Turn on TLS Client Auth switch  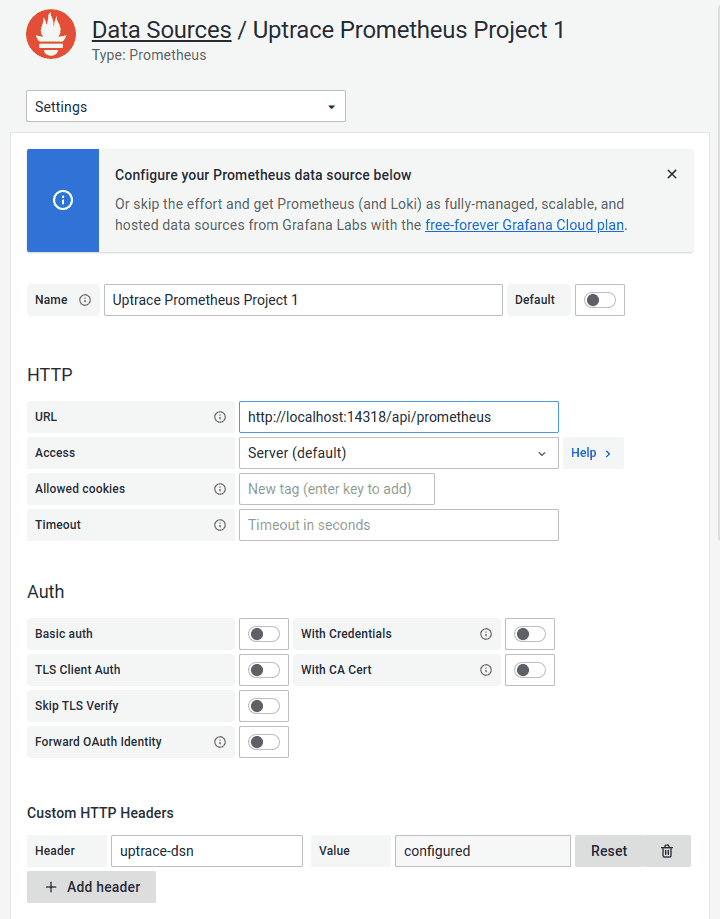pos(264,670)
